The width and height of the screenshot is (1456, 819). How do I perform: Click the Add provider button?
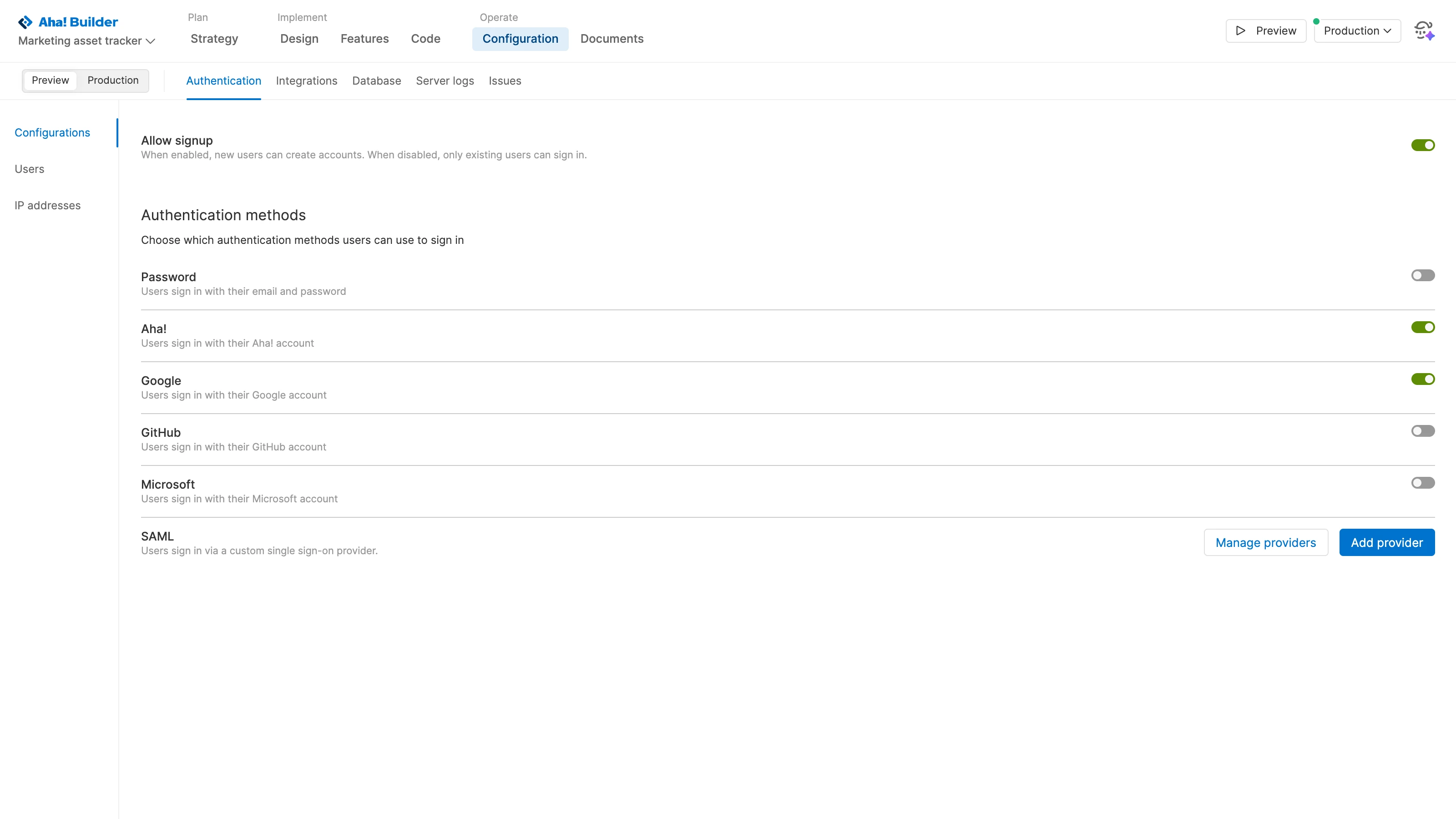coord(1386,542)
